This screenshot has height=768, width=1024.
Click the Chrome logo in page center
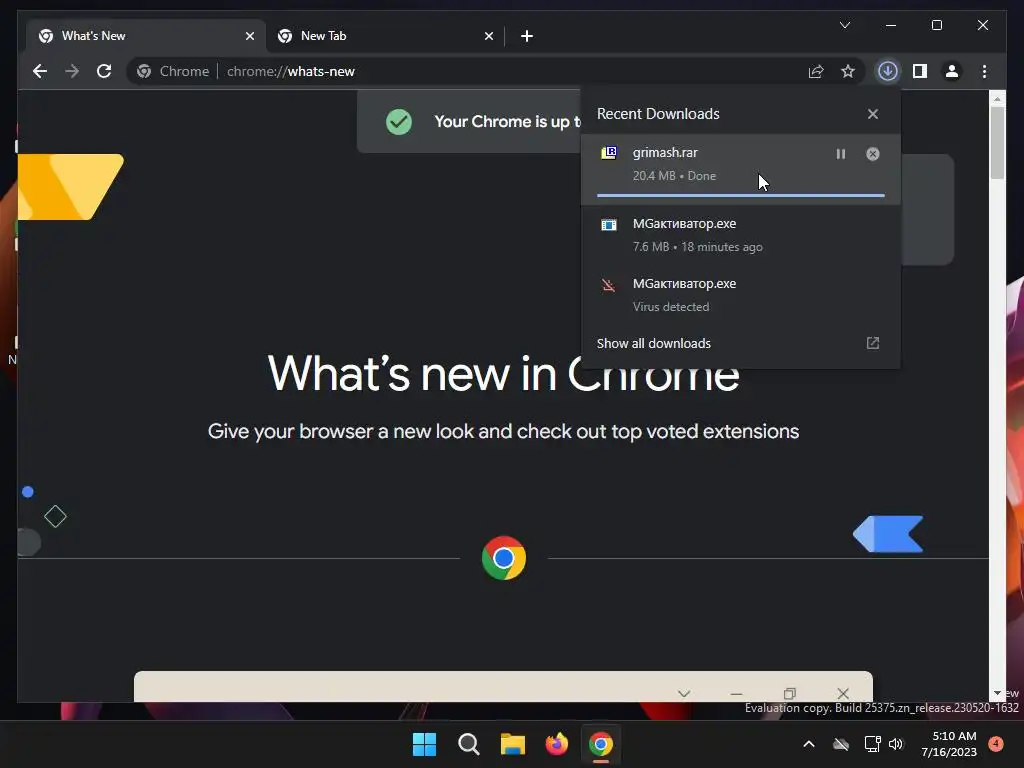tap(504, 558)
